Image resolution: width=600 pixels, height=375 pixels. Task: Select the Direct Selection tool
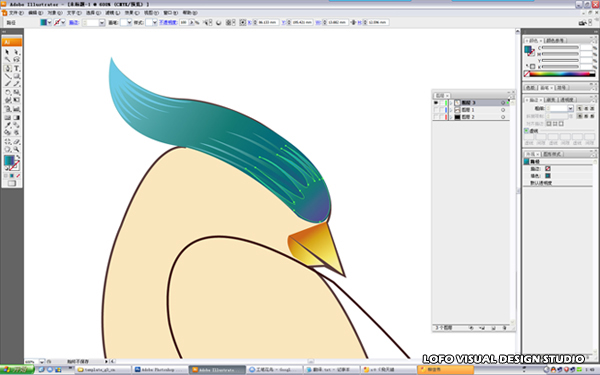click(16, 52)
